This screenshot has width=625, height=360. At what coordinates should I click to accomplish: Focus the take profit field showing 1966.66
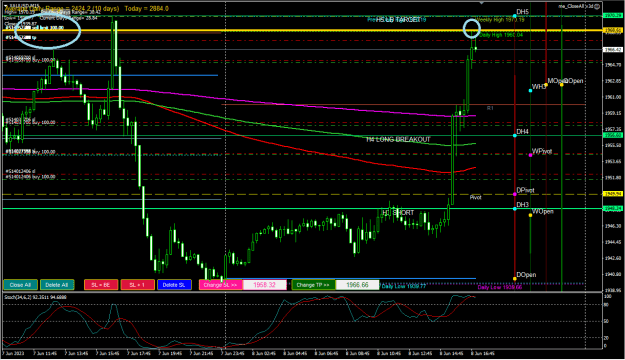coord(358,285)
